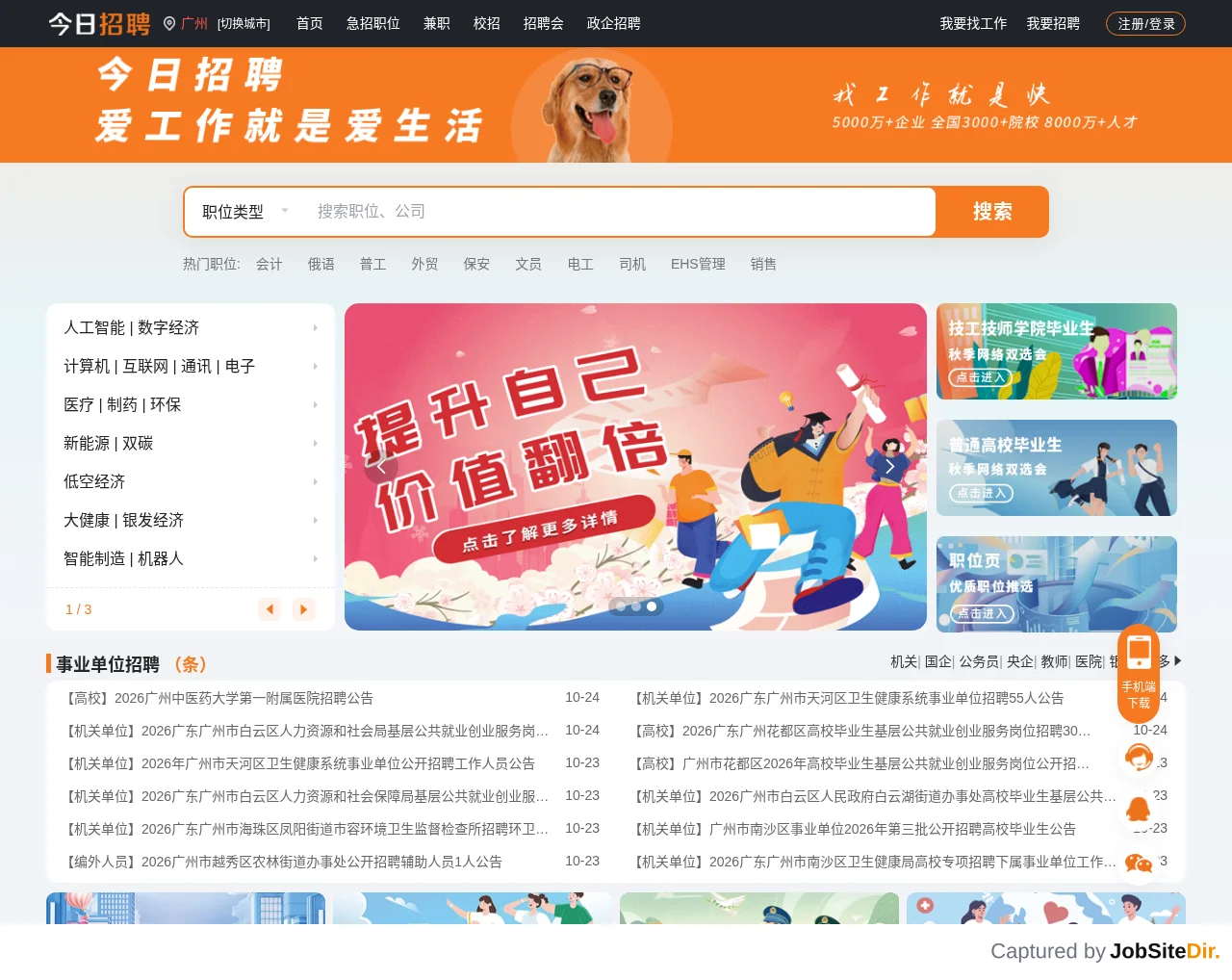This screenshot has height=980, width=1232.
Task: Expand 大健康 | 银发经济 category
Action: point(191,521)
